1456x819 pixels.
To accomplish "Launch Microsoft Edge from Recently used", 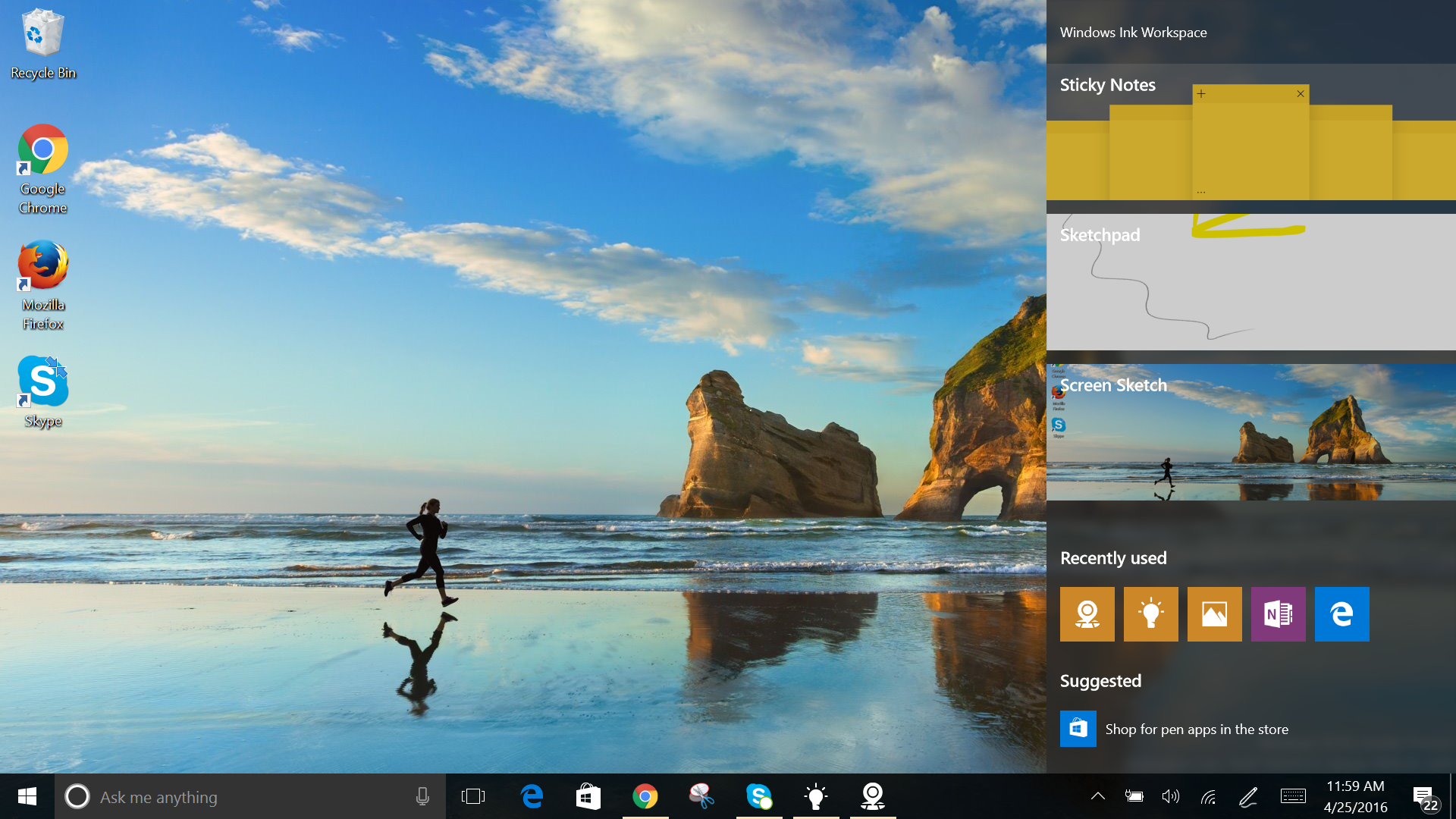I will 1341,614.
